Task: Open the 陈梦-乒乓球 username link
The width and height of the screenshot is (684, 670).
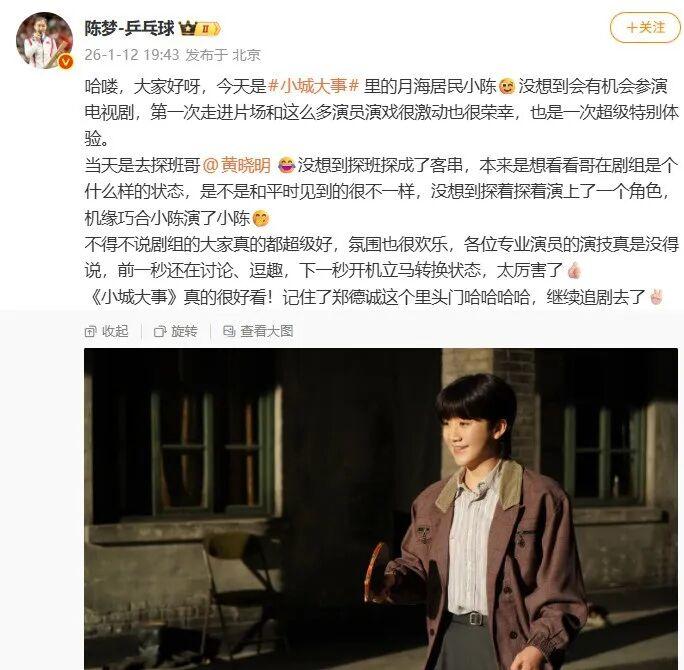Action: pyautogui.click(x=130, y=29)
